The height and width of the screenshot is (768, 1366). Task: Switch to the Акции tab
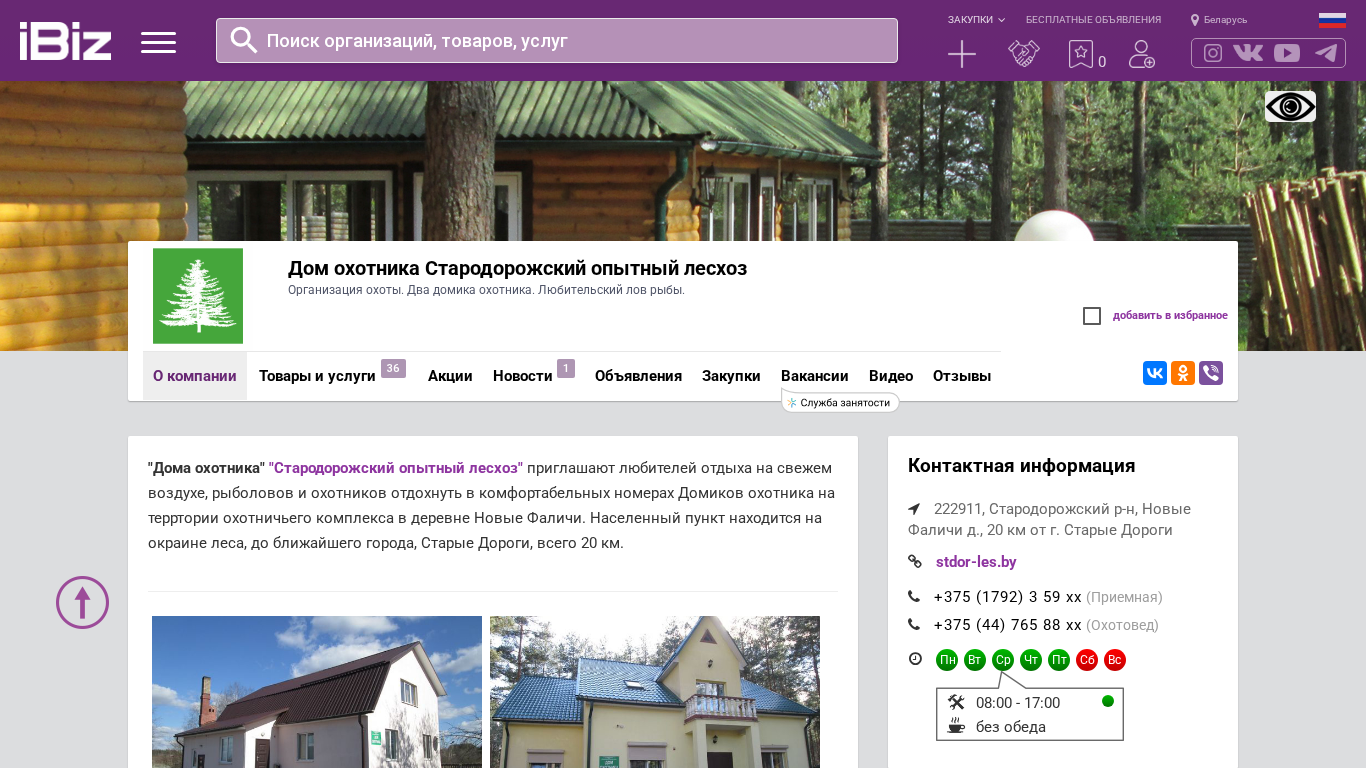450,376
